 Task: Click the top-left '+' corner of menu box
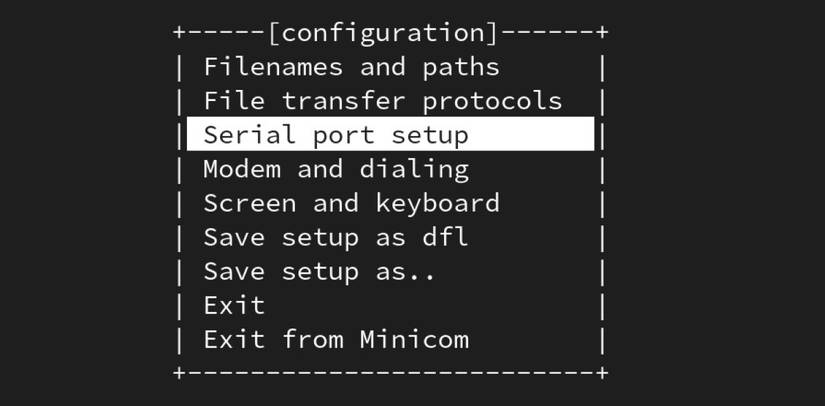179,33
